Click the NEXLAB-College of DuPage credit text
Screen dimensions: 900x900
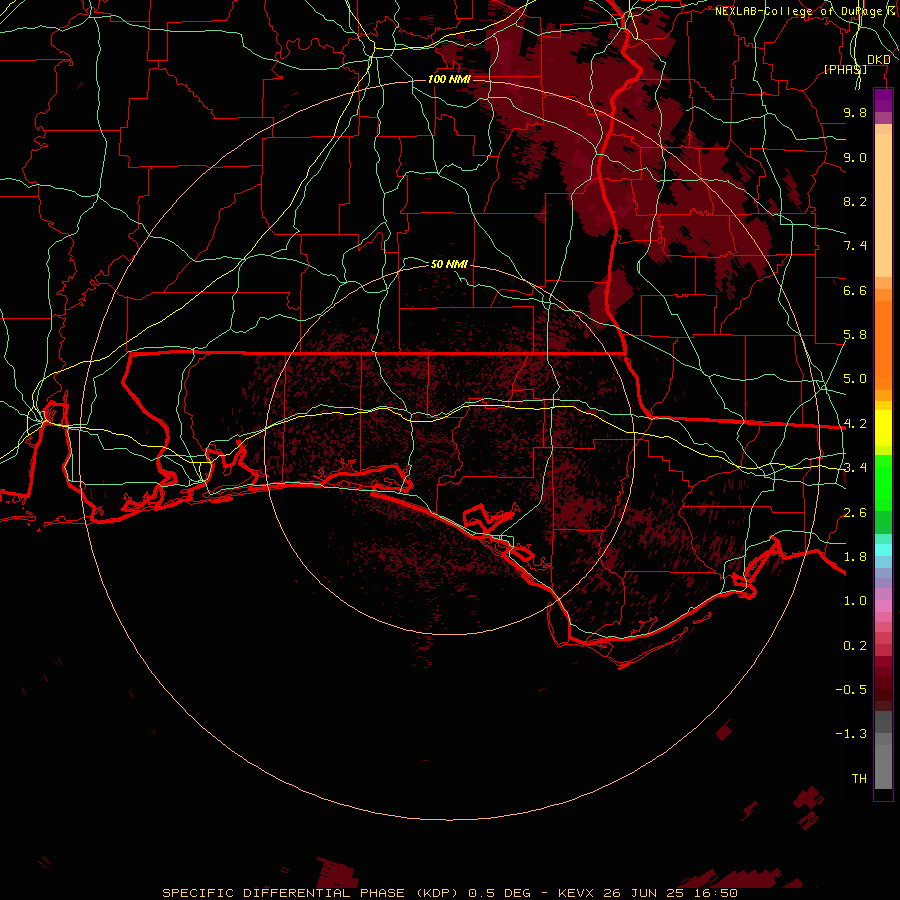pos(806,11)
